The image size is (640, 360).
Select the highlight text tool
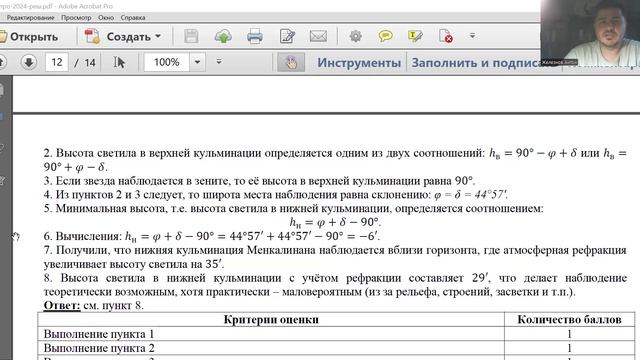tap(415, 36)
